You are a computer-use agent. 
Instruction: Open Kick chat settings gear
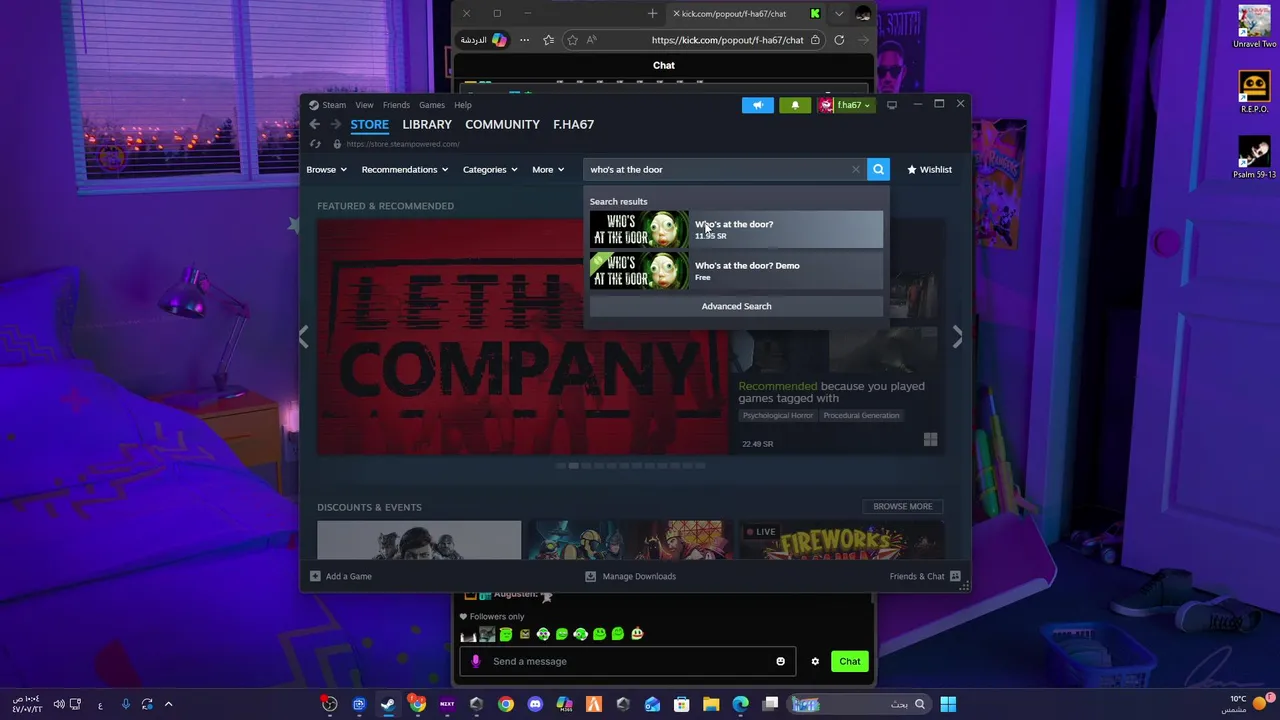tap(815, 661)
